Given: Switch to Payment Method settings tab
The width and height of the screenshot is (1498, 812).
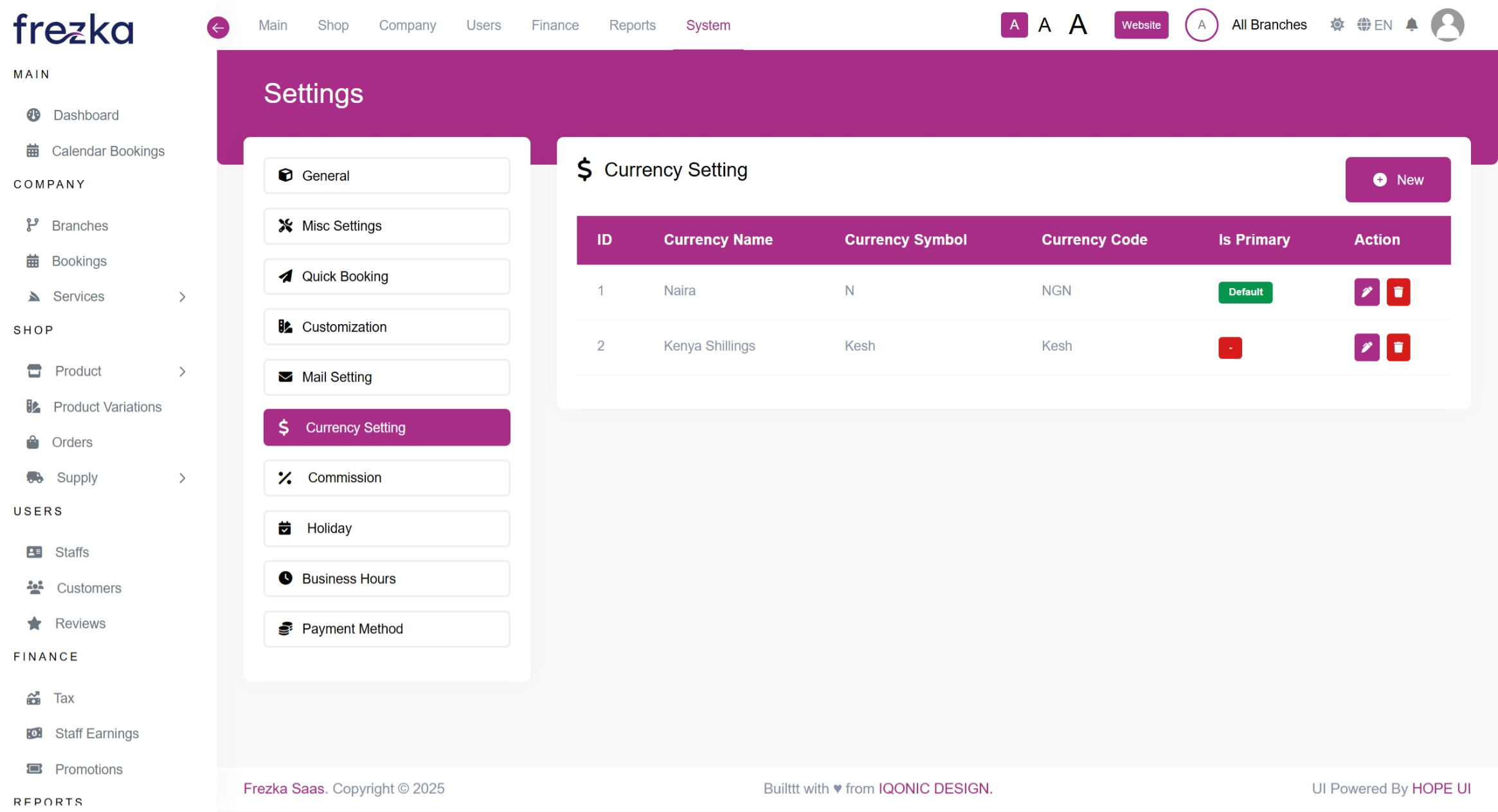Looking at the screenshot, I should coord(386,629).
